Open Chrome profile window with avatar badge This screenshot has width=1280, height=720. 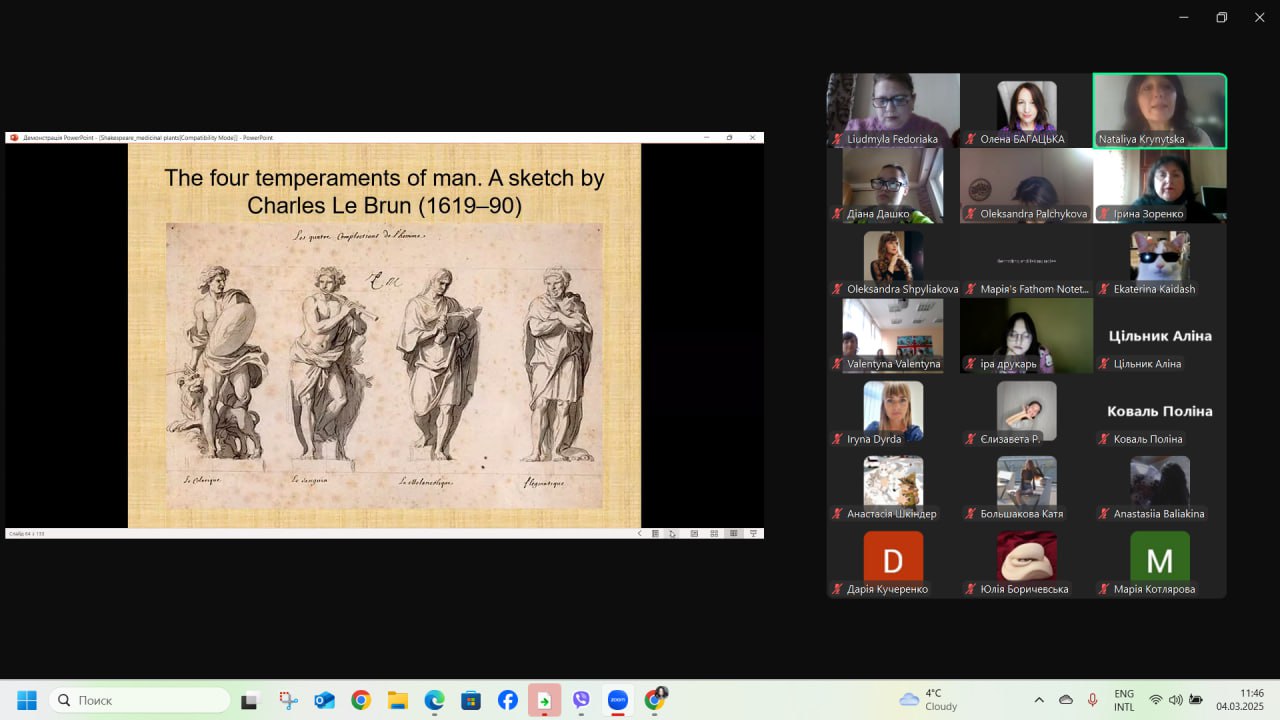click(655, 700)
